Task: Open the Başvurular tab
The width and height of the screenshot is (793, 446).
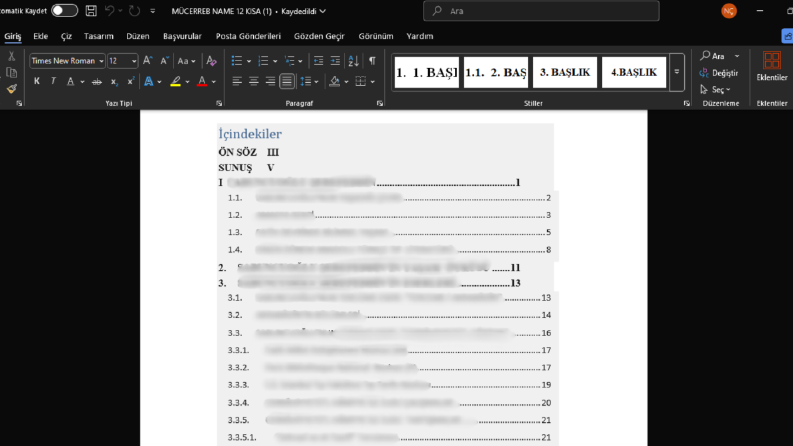Action: point(182,36)
